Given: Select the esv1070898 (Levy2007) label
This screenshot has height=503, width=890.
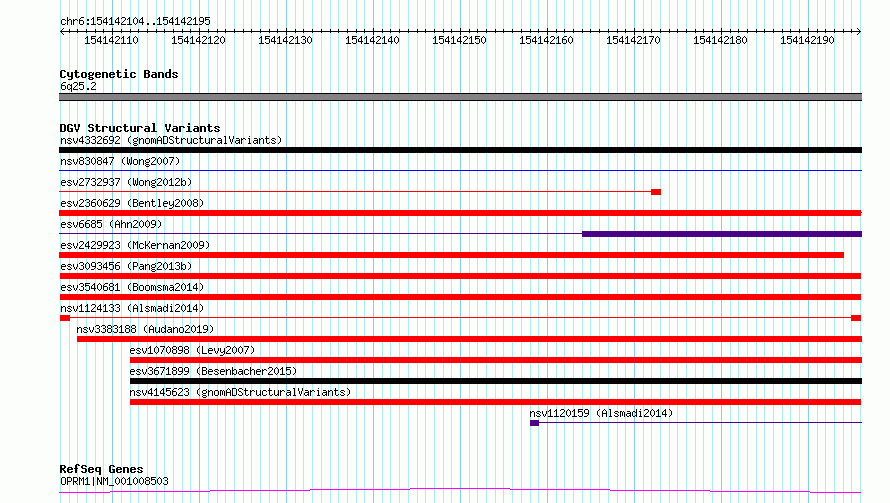Looking at the screenshot, I should [192, 350].
